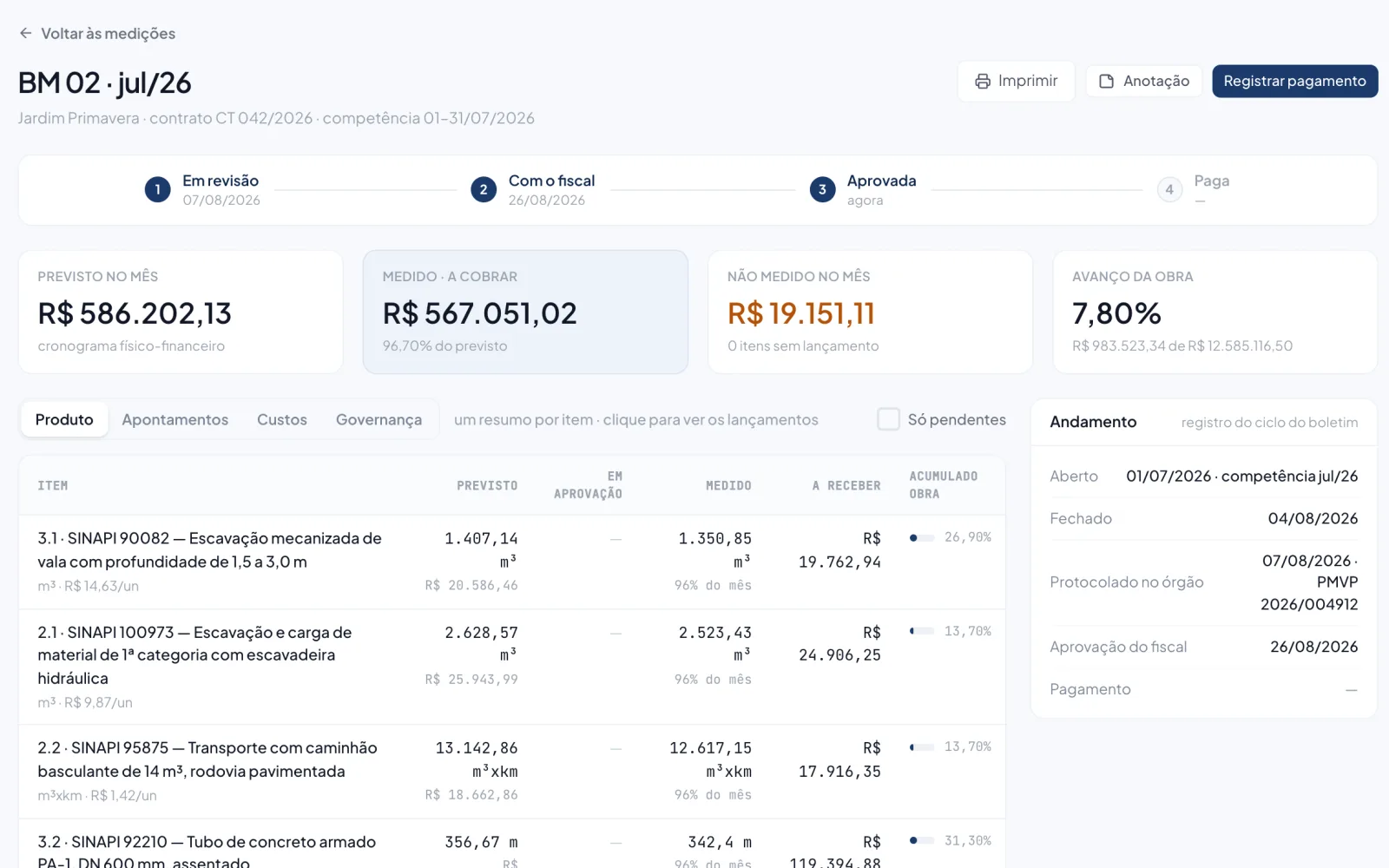The width and height of the screenshot is (1389, 868).
Task: Open the Custos tab
Action: pyautogui.click(x=282, y=419)
